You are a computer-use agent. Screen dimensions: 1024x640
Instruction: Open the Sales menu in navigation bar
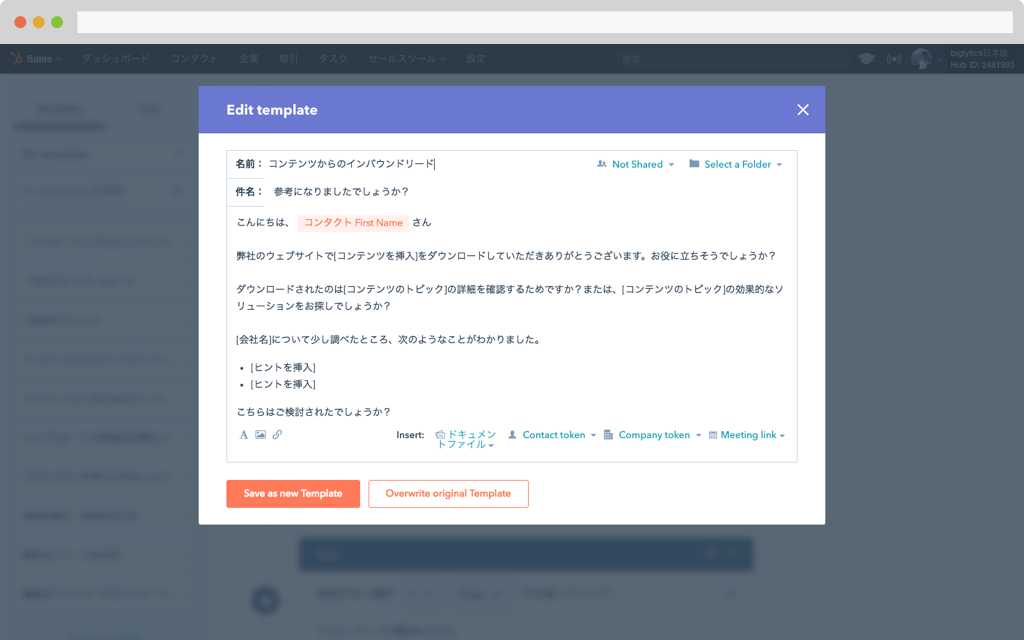tap(43, 59)
